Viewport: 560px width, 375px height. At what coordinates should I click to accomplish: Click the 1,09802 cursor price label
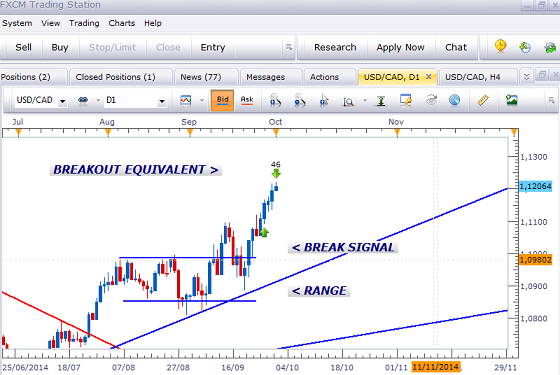click(535, 260)
